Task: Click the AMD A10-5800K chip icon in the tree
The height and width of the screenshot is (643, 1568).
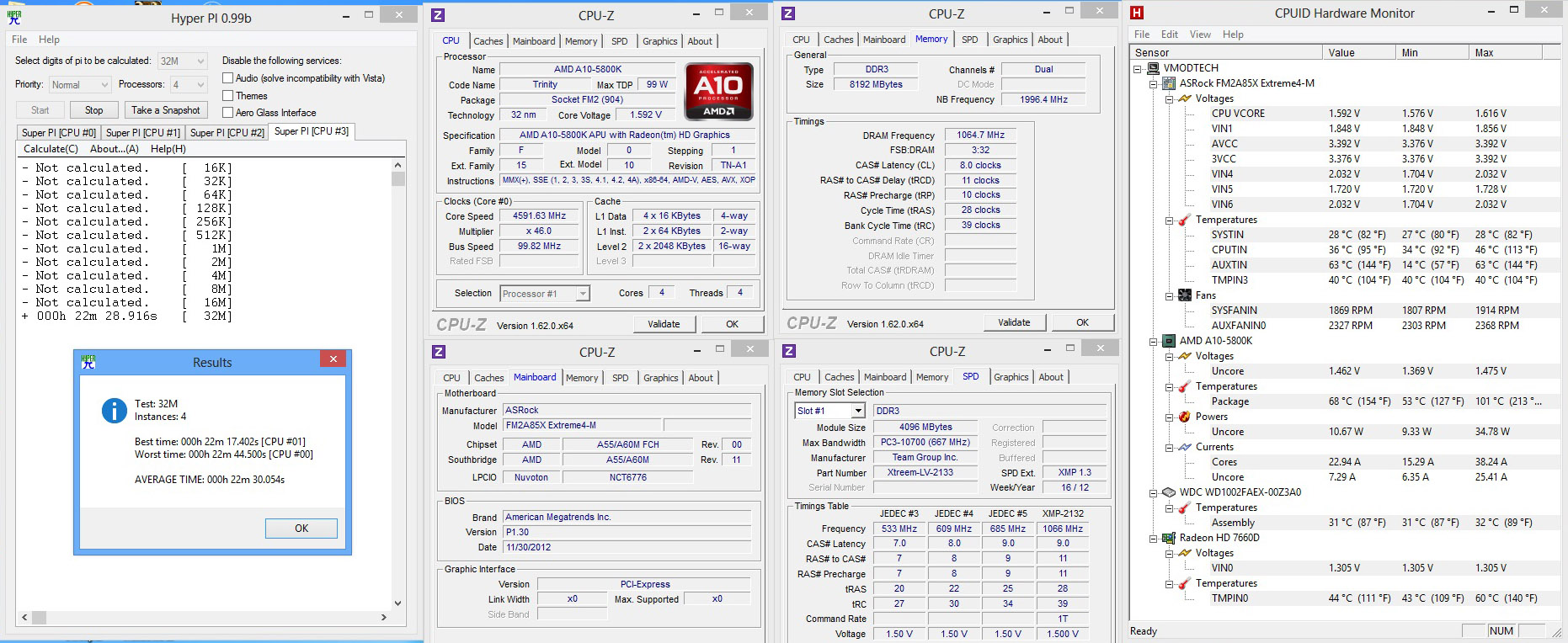Action: tap(1169, 341)
